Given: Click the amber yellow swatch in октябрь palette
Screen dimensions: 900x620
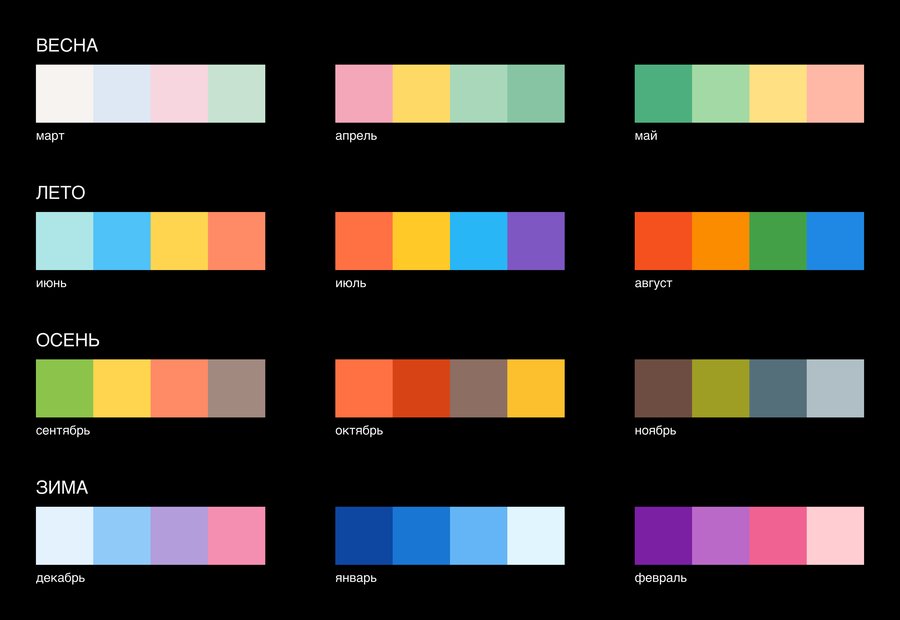Looking at the screenshot, I should [536, 389].
